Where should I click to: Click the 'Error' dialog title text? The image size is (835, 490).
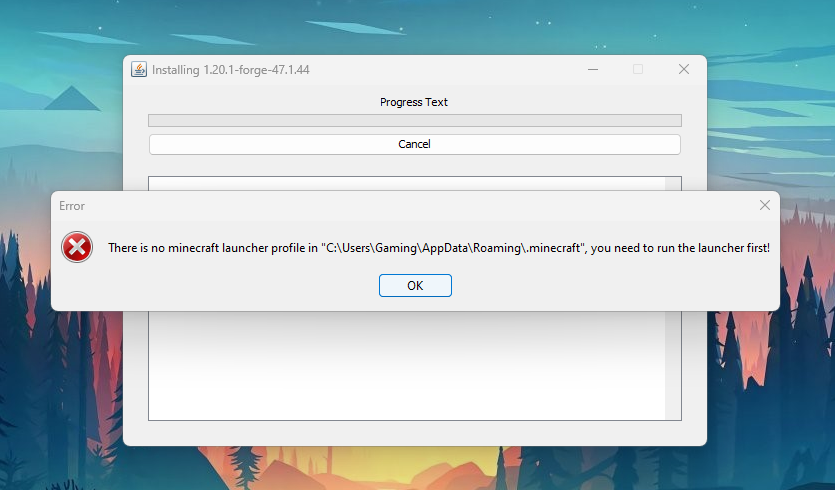click(x=72, y=206)
